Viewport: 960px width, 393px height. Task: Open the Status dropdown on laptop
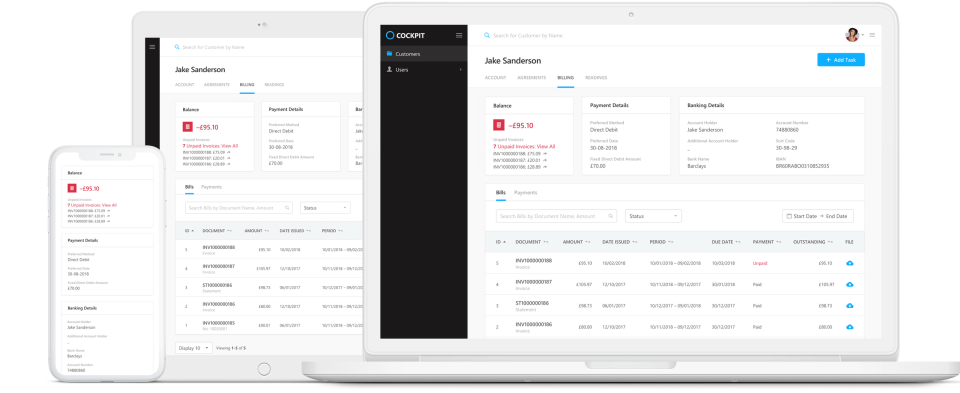(x=653, y=216)
